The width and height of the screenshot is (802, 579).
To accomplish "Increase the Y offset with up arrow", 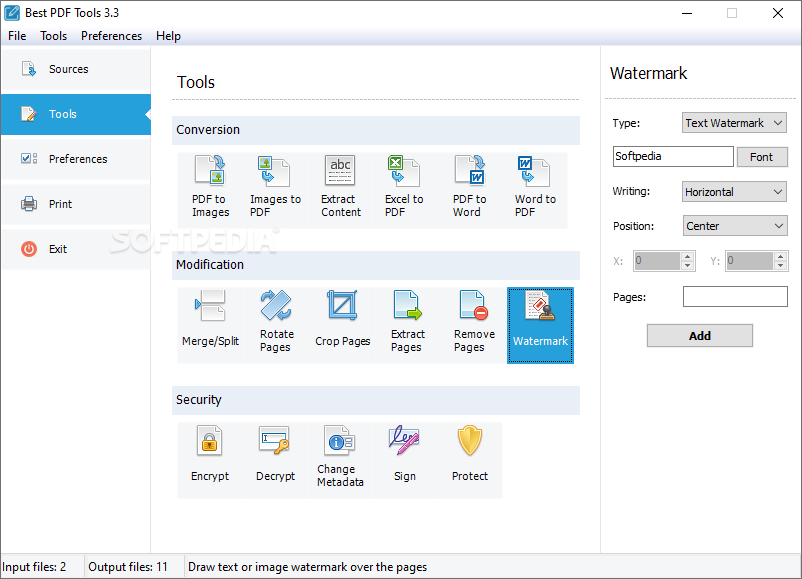I will pos(780,256).
